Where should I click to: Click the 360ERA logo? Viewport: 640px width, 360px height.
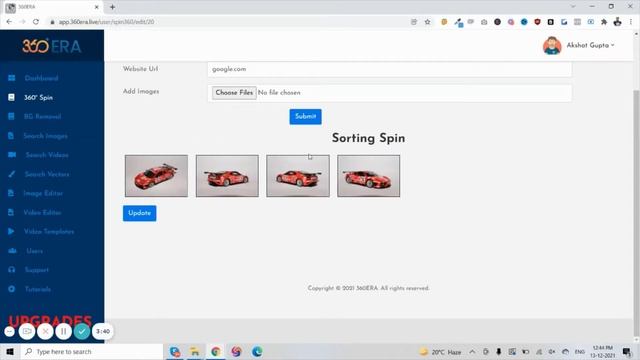point(52,46)
